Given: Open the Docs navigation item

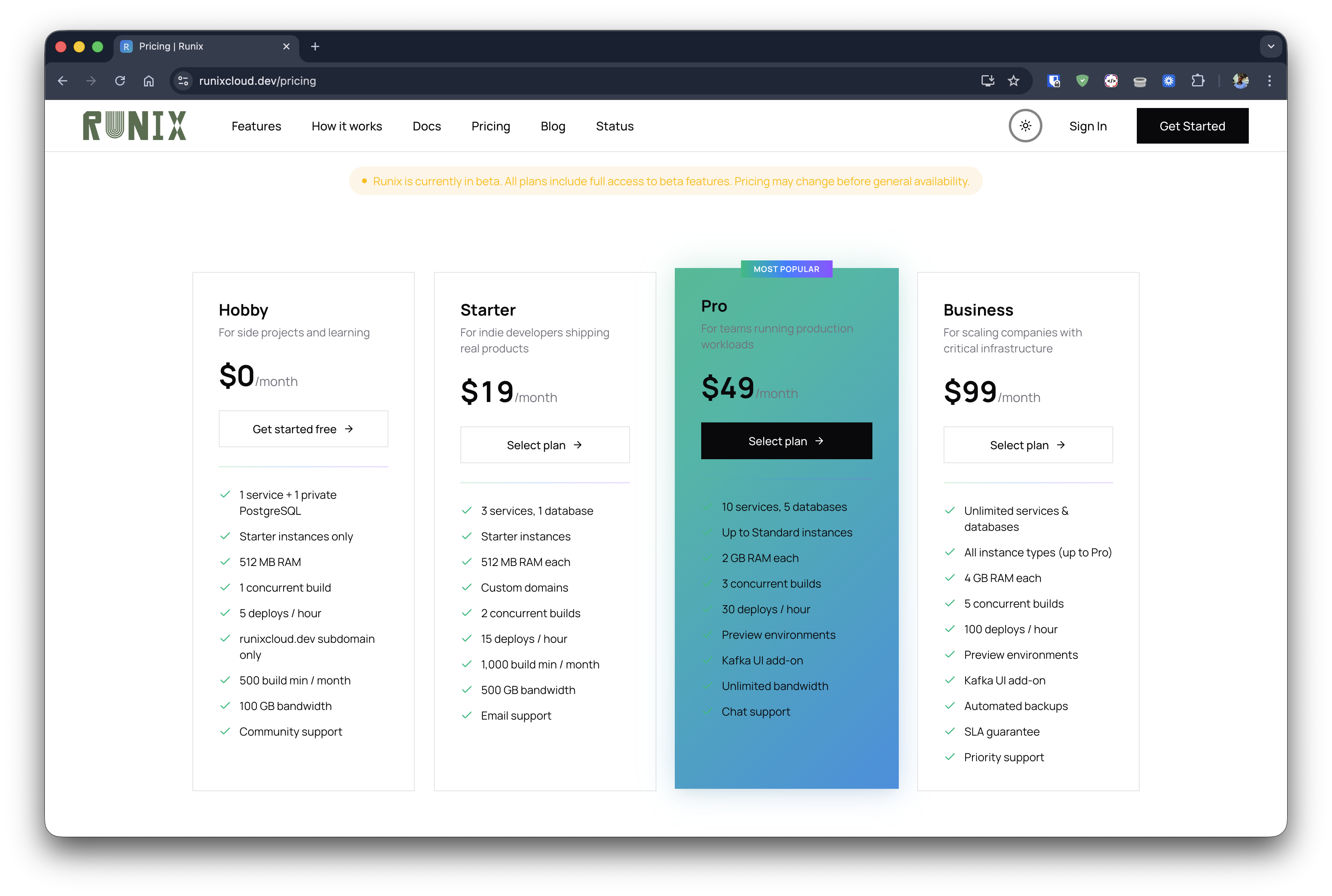Looking at the screenshot, I should (x=427, y=126).
